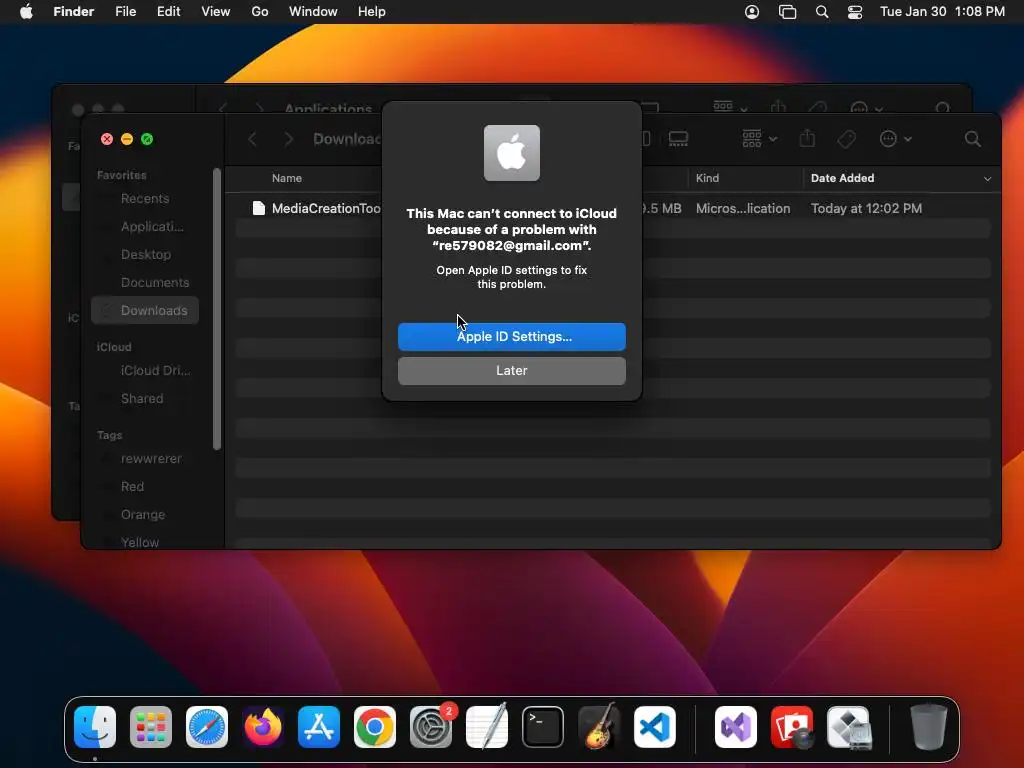The height and width of the screenshot is (768, 1024).
Task: Launch Firefox from the Dock
Action: point(263,727)
